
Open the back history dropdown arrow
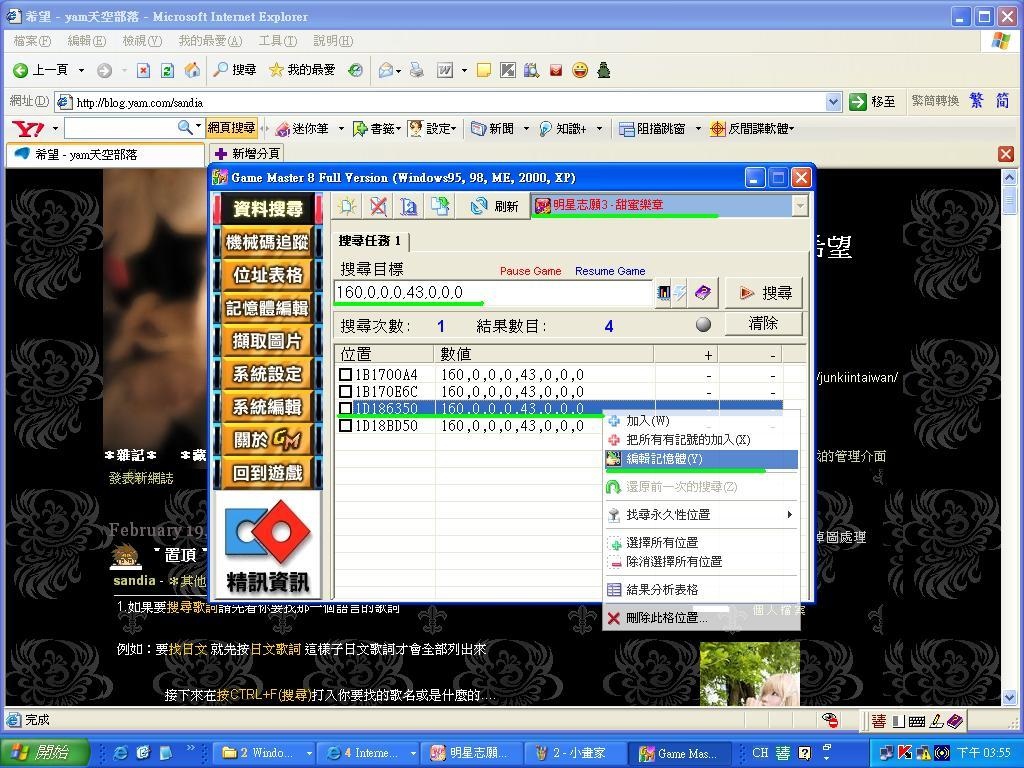click(81, 70)
